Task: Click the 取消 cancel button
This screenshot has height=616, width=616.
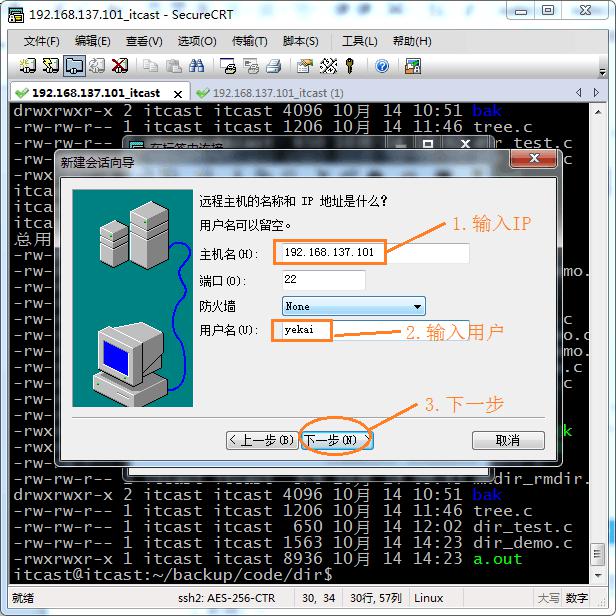Action: [508, 440]
